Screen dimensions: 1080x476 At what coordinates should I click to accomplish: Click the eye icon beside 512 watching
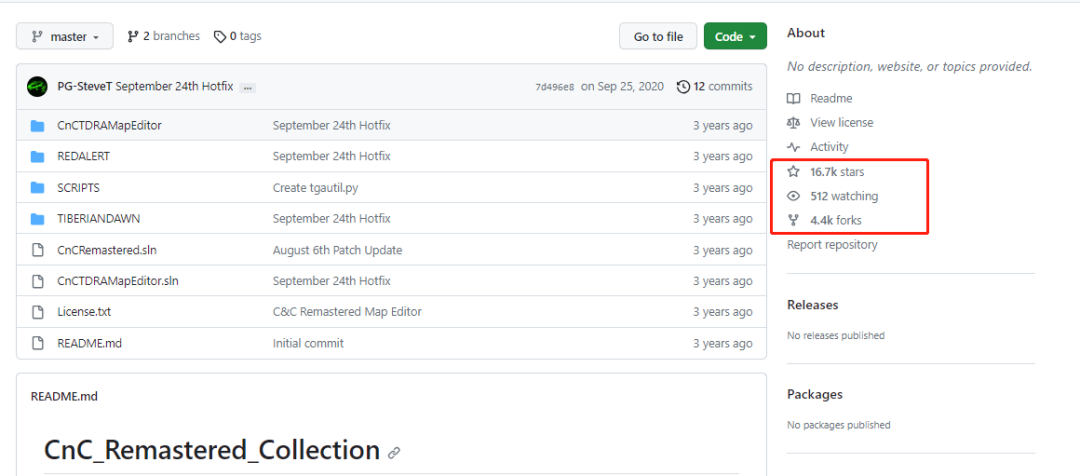pyautogui.click(x=793, y=196)
